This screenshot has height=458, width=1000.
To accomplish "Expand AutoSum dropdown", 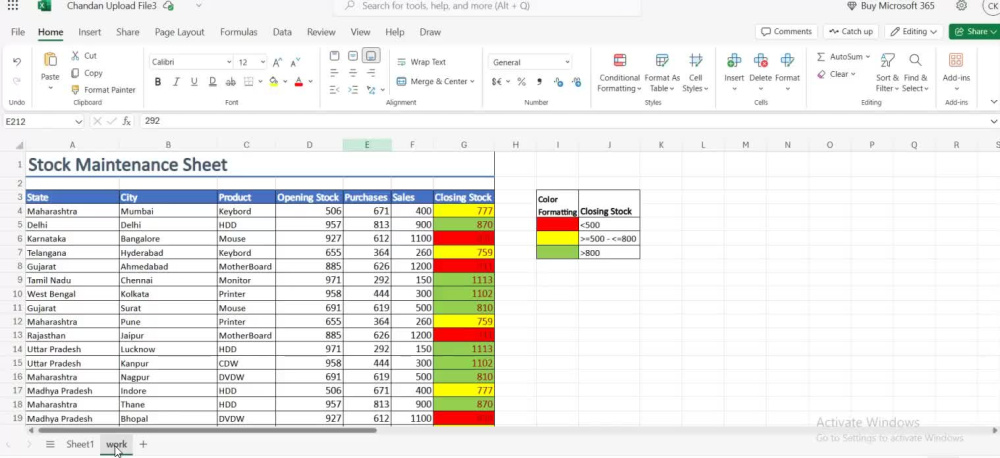I will pyautogui.click(x=867, y=57).
